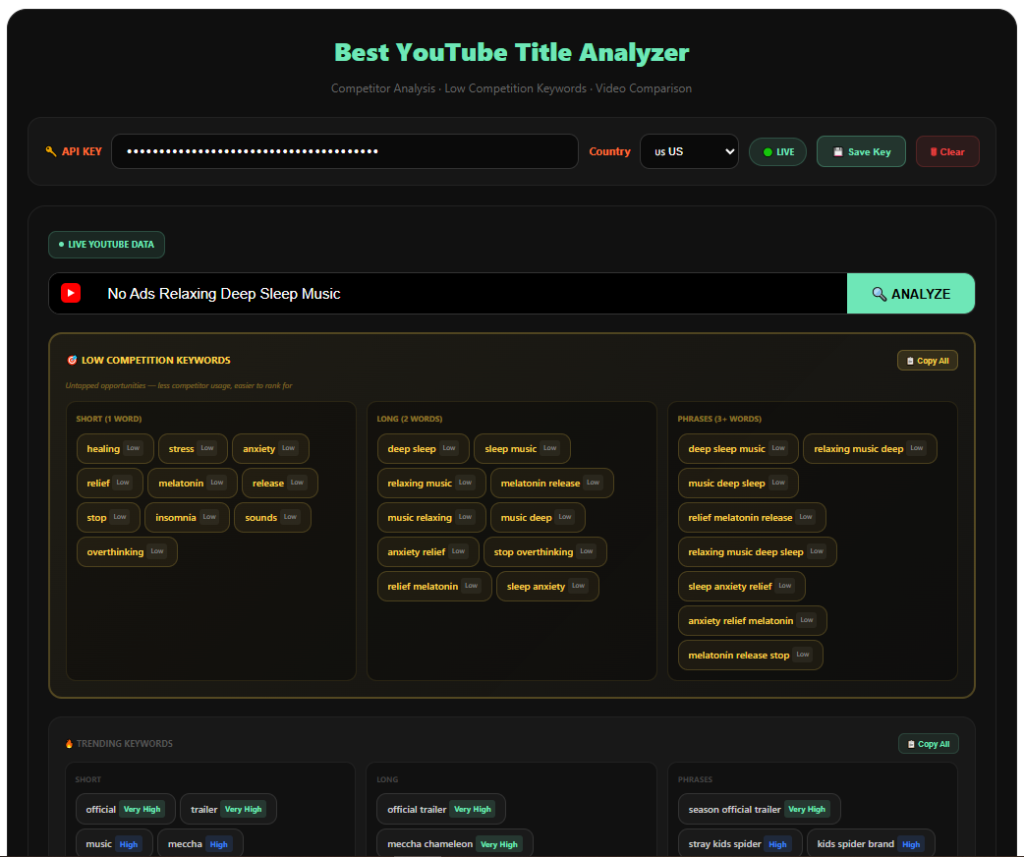The image size is (1024, 857).
Task: Select the "relief melatonin release" phrase chip
Action: coord(752,517)
